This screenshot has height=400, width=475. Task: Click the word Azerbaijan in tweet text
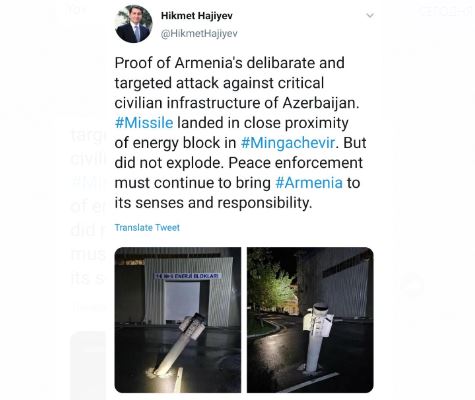click(x=321, y=103)
